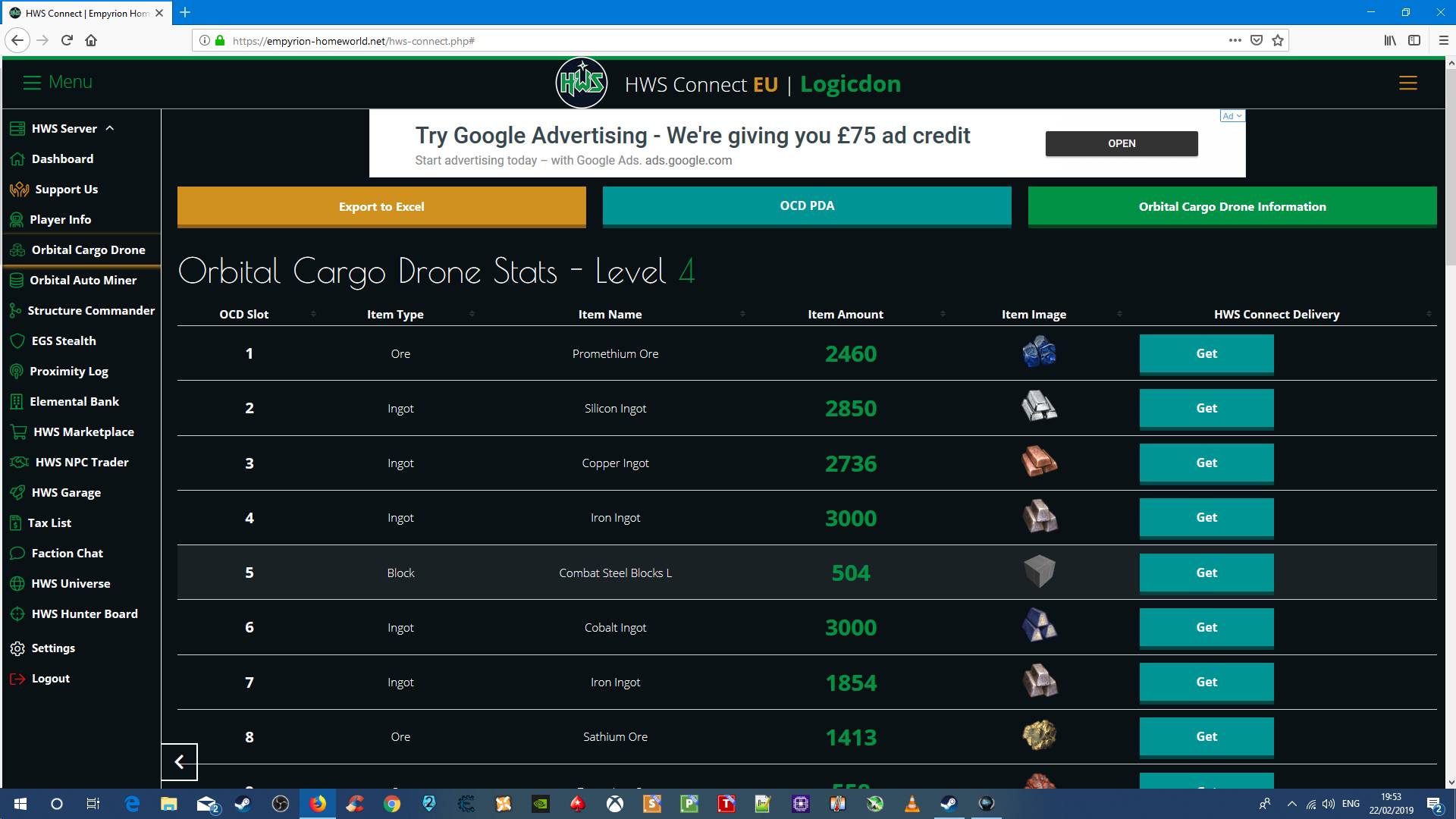Open the Orbital Auto Miner page
1456x819 pixels.
(x=83, y=281)
